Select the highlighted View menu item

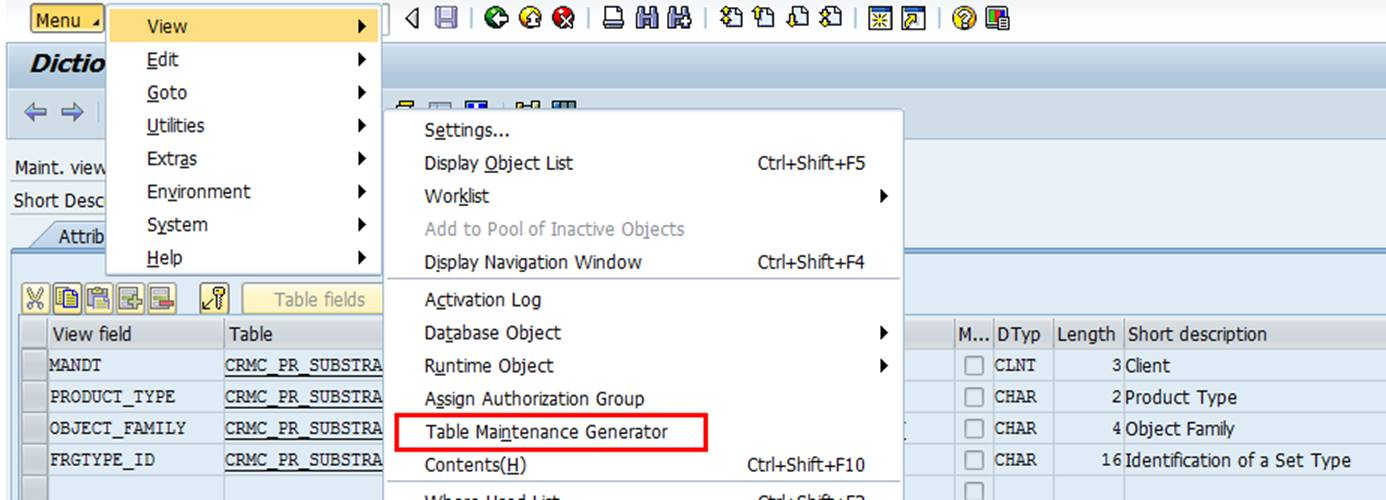click(x=244, y=26)
